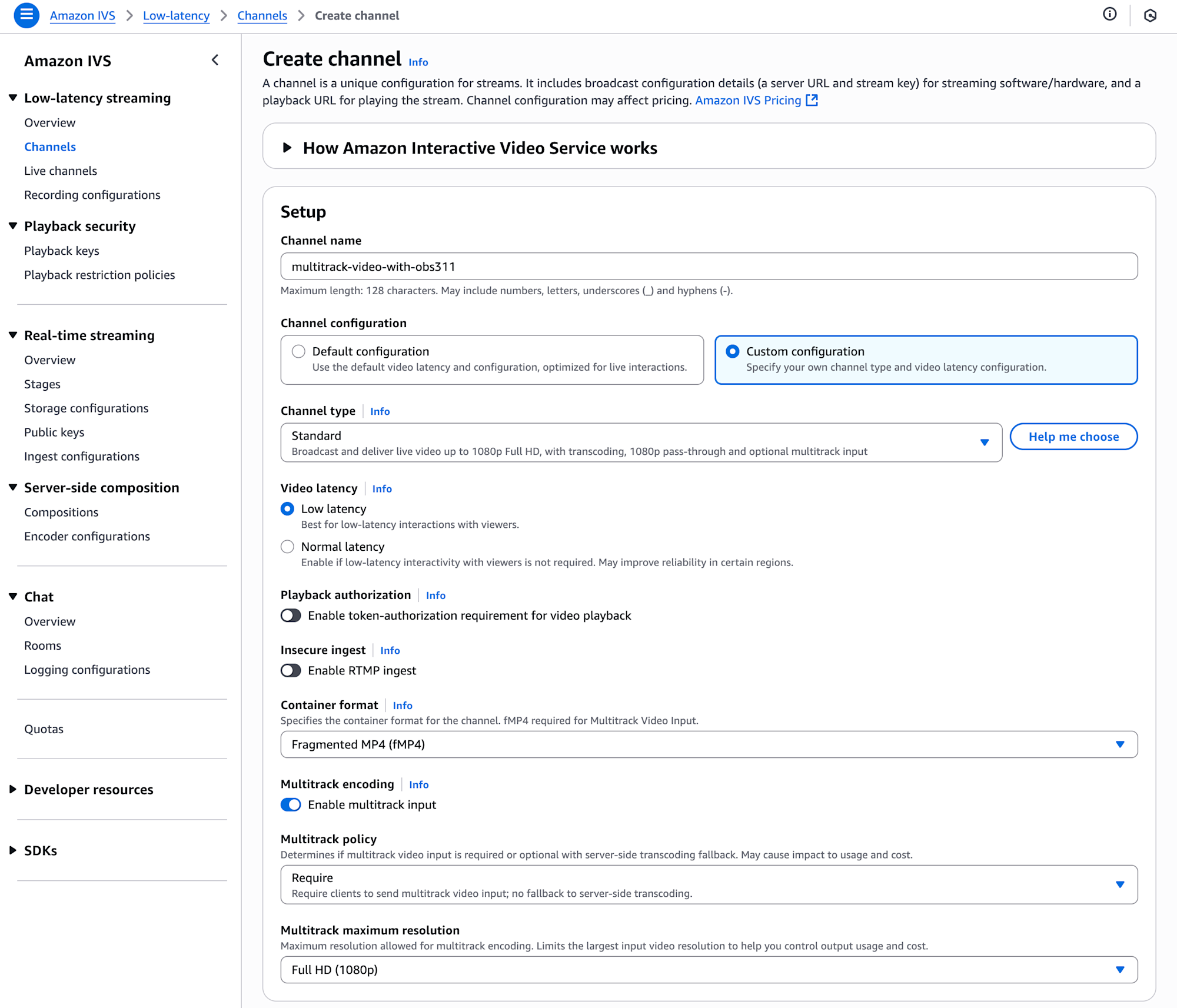1177x1008 pixels.
Task: Collapse the Low-latency streaming section
Action: [x=13, y=98]
